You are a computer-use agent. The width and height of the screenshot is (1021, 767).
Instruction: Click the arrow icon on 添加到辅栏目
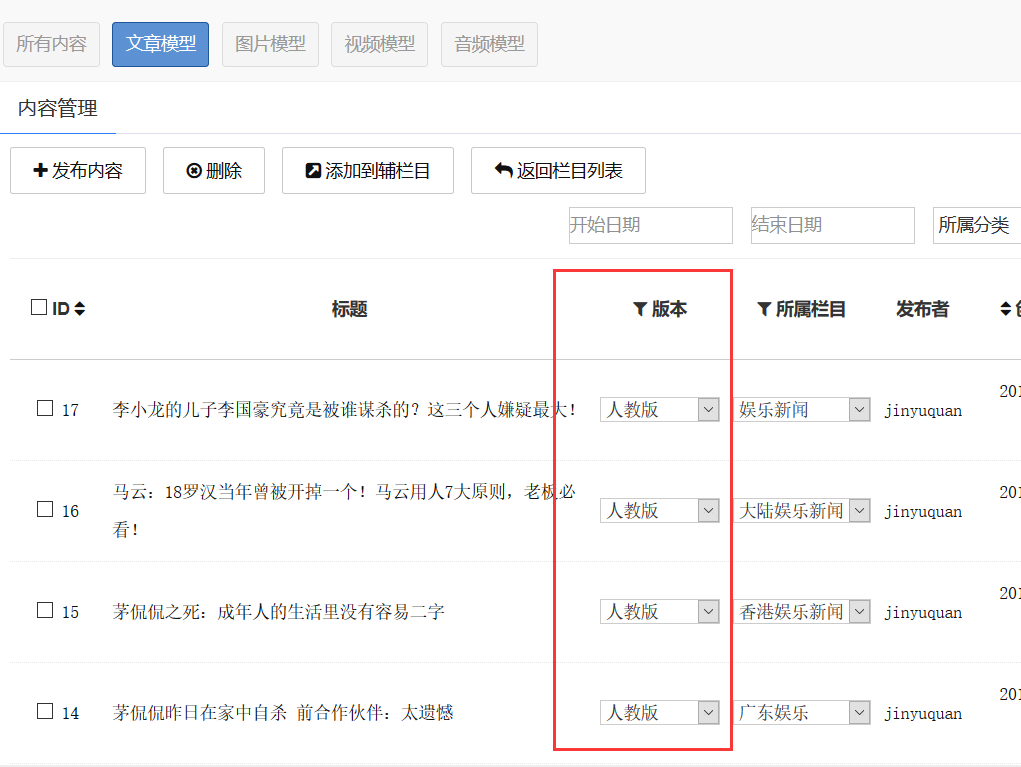[x=313, y=171]
